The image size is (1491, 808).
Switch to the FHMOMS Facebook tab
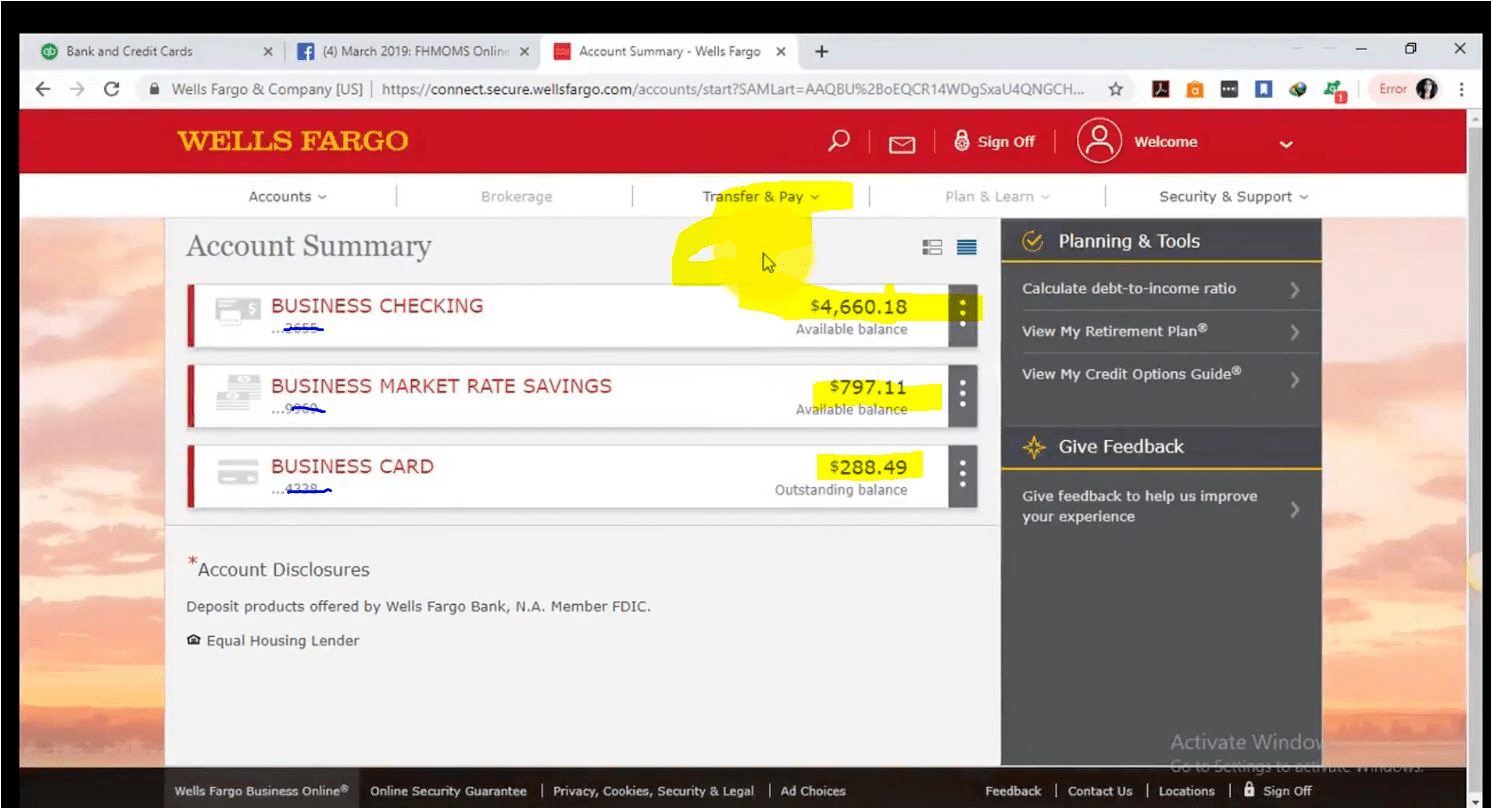tap(412, 51)
